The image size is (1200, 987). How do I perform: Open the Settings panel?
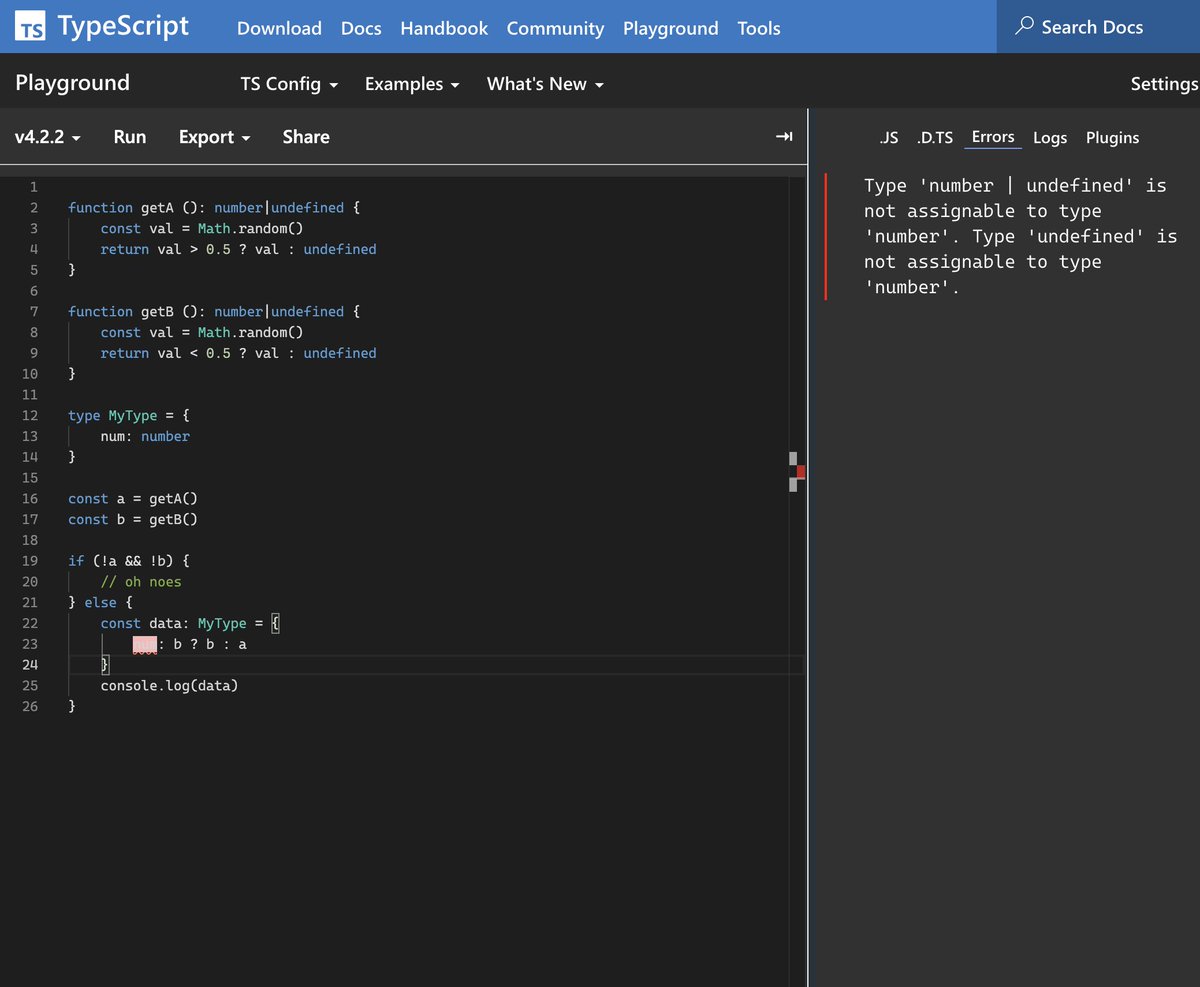1164,84
